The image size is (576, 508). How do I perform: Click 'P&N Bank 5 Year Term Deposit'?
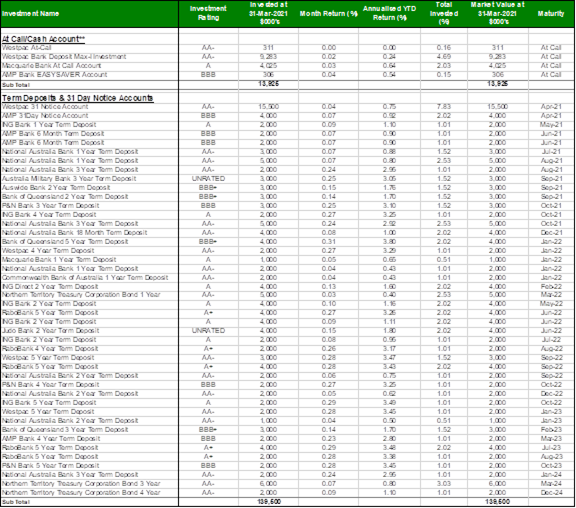click(50, 466)
